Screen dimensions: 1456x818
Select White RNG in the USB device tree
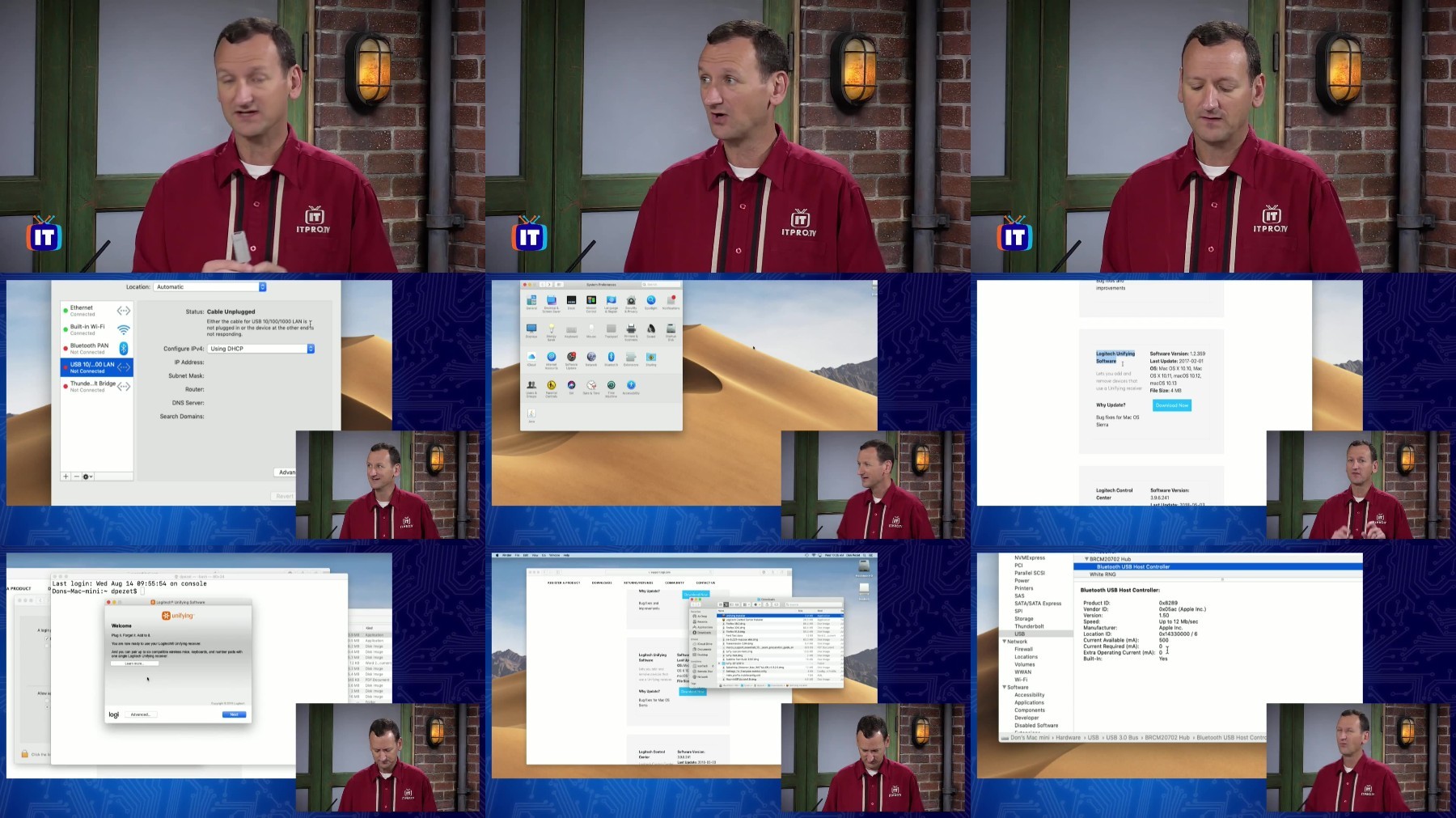[x=1102, y=574]
